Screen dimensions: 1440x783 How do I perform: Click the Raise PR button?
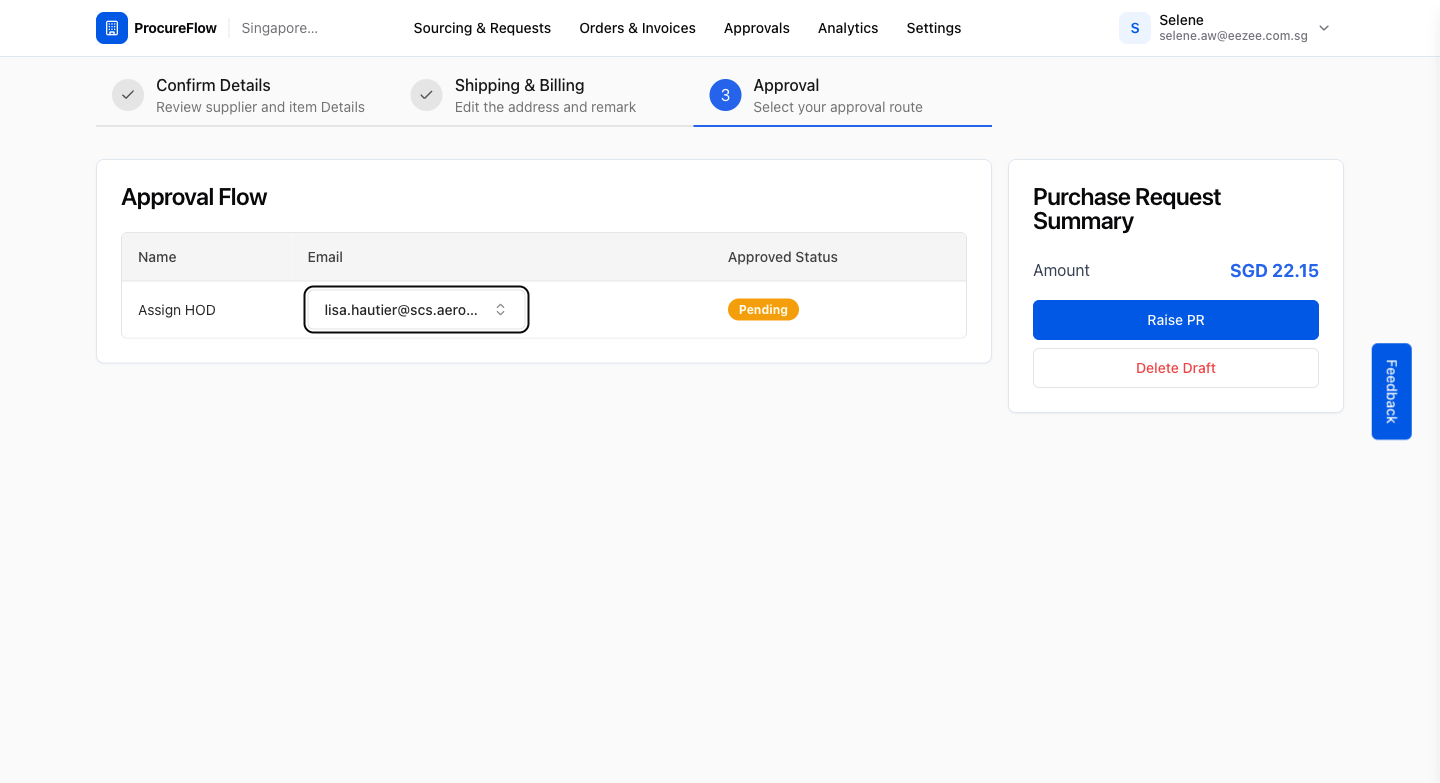[x=1176, y=320]
